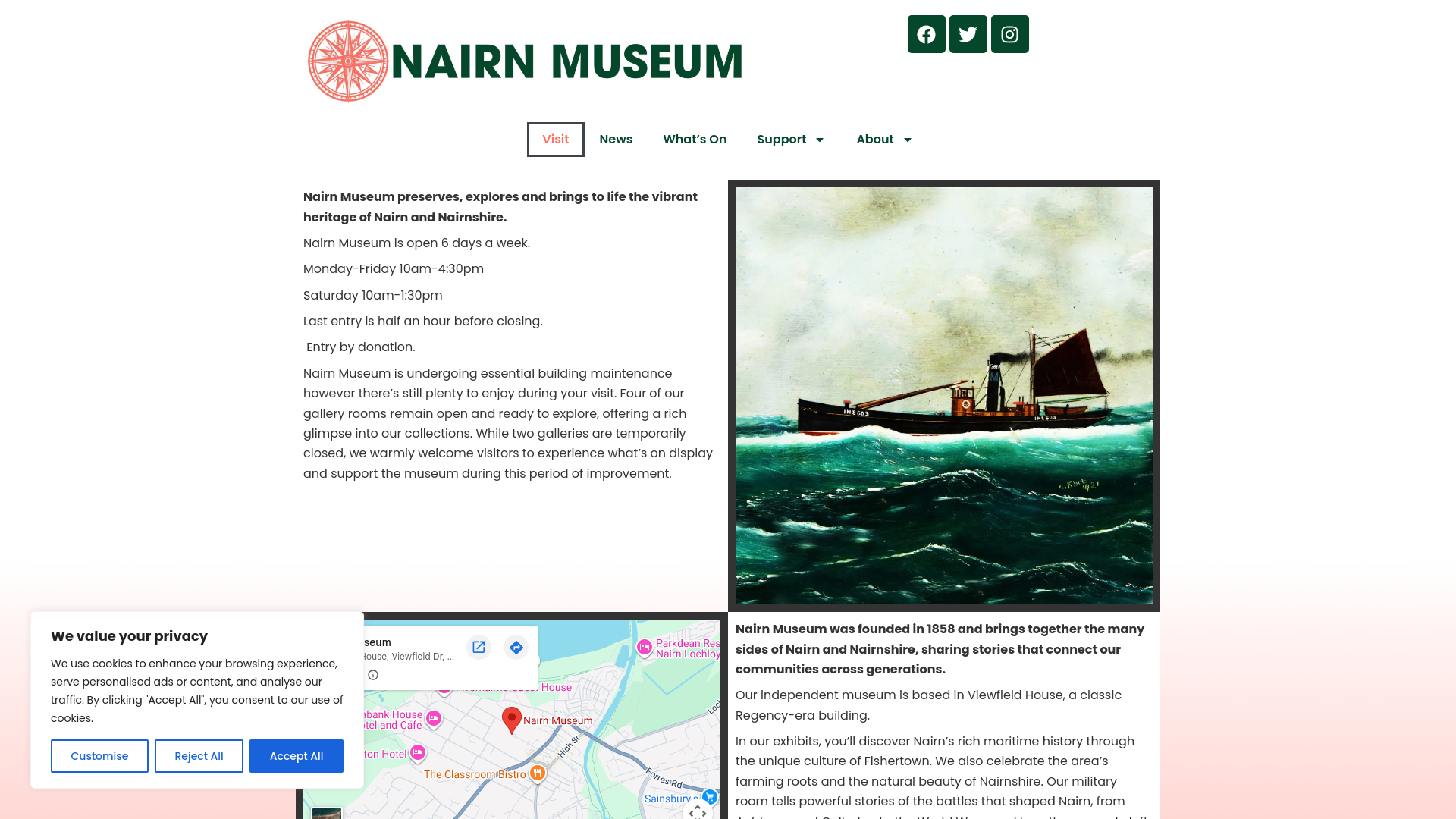Click 'We value your privacy' heading
Screen dimensions: 1456x819
pos(129,636)
